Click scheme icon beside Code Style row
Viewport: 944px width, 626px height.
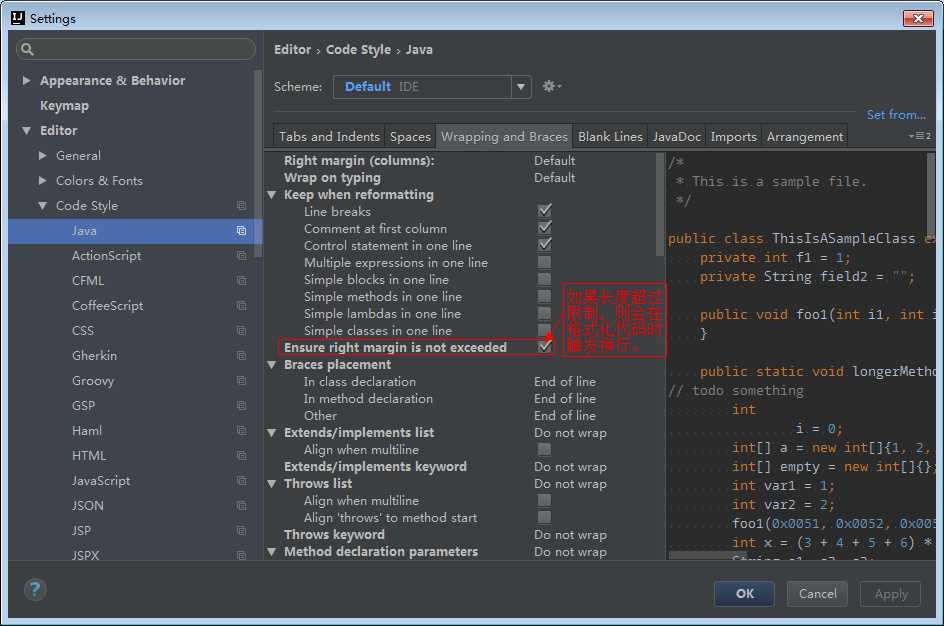pyautogui.click(x=241, y=206)
